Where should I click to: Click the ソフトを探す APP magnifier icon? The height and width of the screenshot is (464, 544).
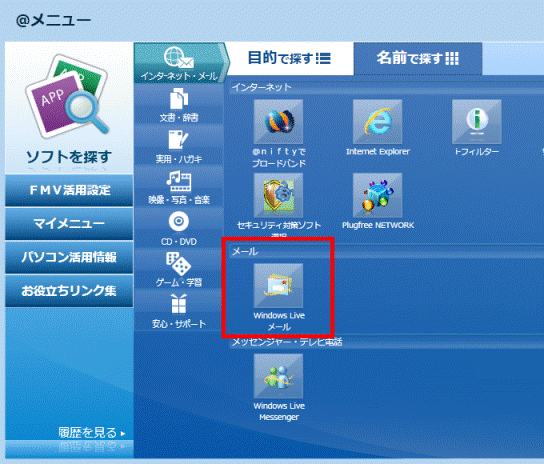[68, 96]
